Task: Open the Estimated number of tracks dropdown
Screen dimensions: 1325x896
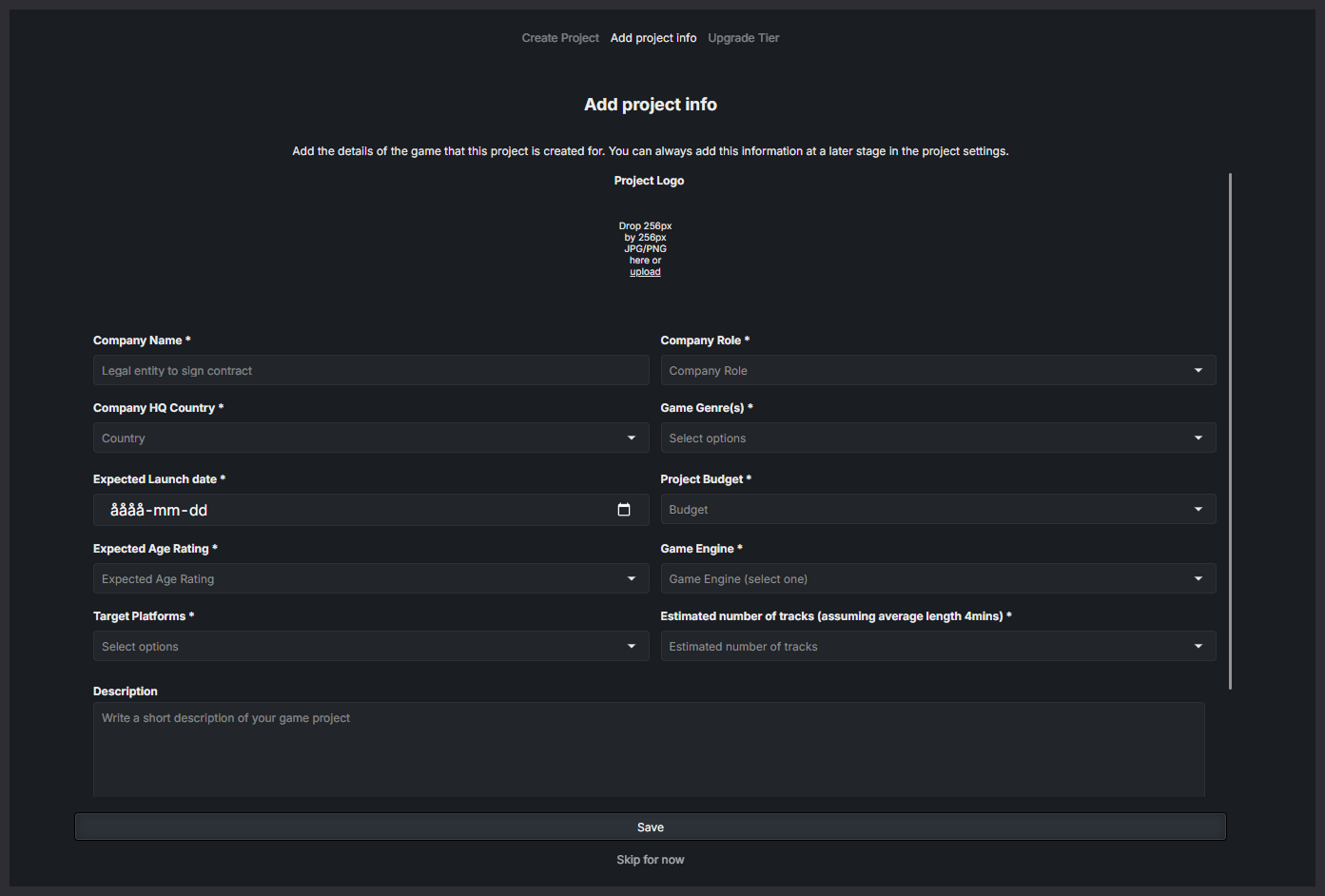Action: (x=938, y=646)
